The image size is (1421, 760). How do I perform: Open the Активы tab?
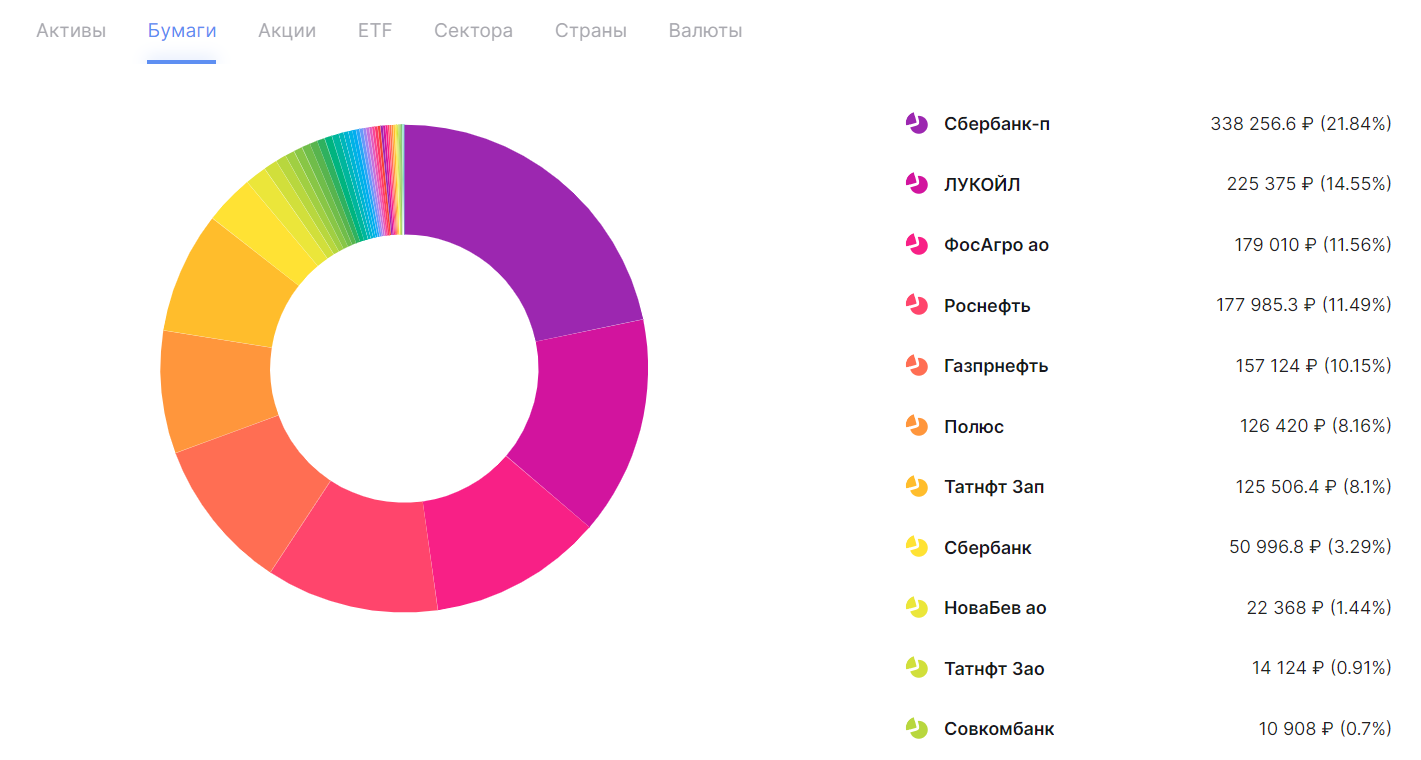coord(71,31)
